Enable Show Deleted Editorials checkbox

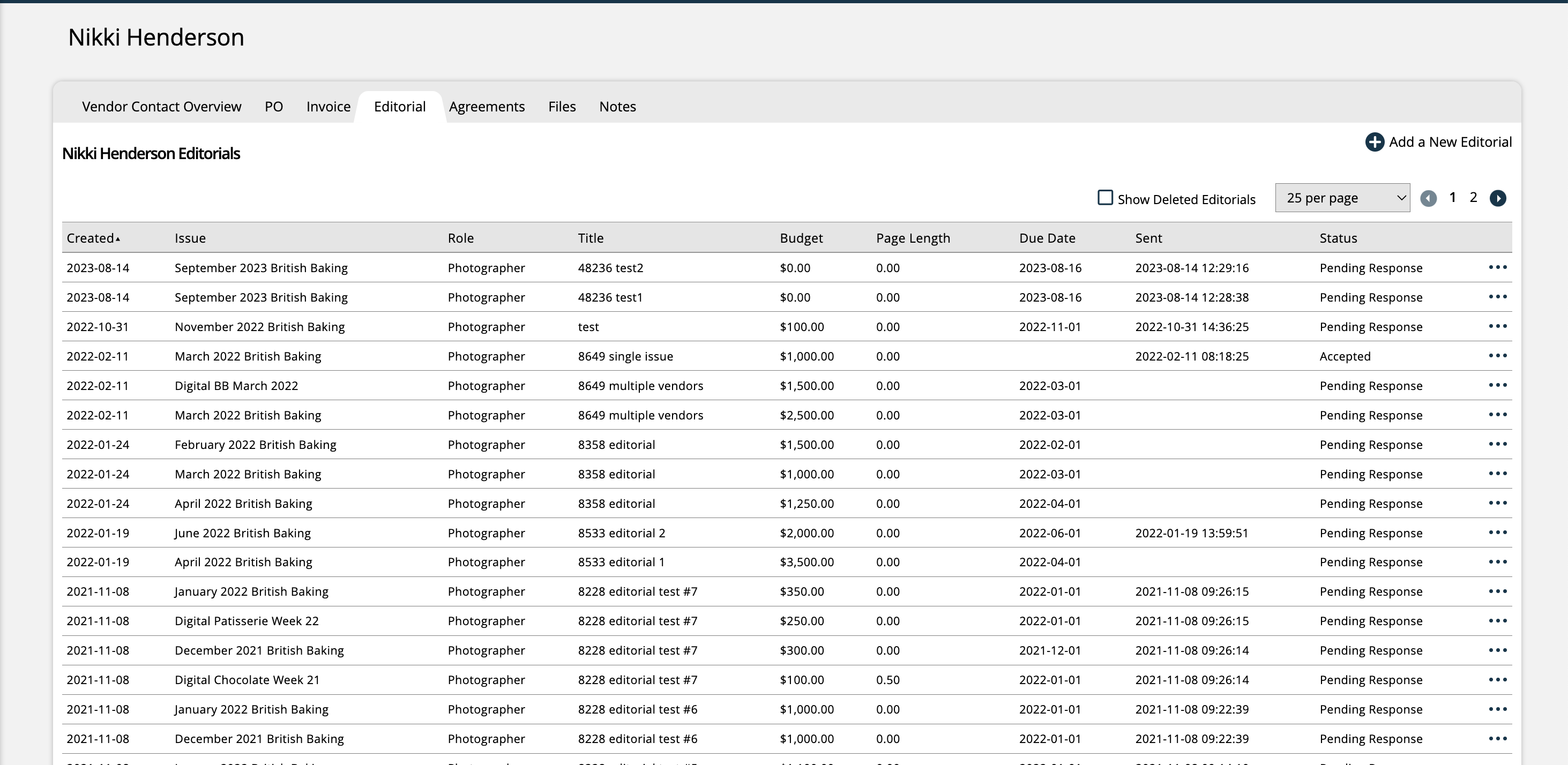tap(1105, 198)
